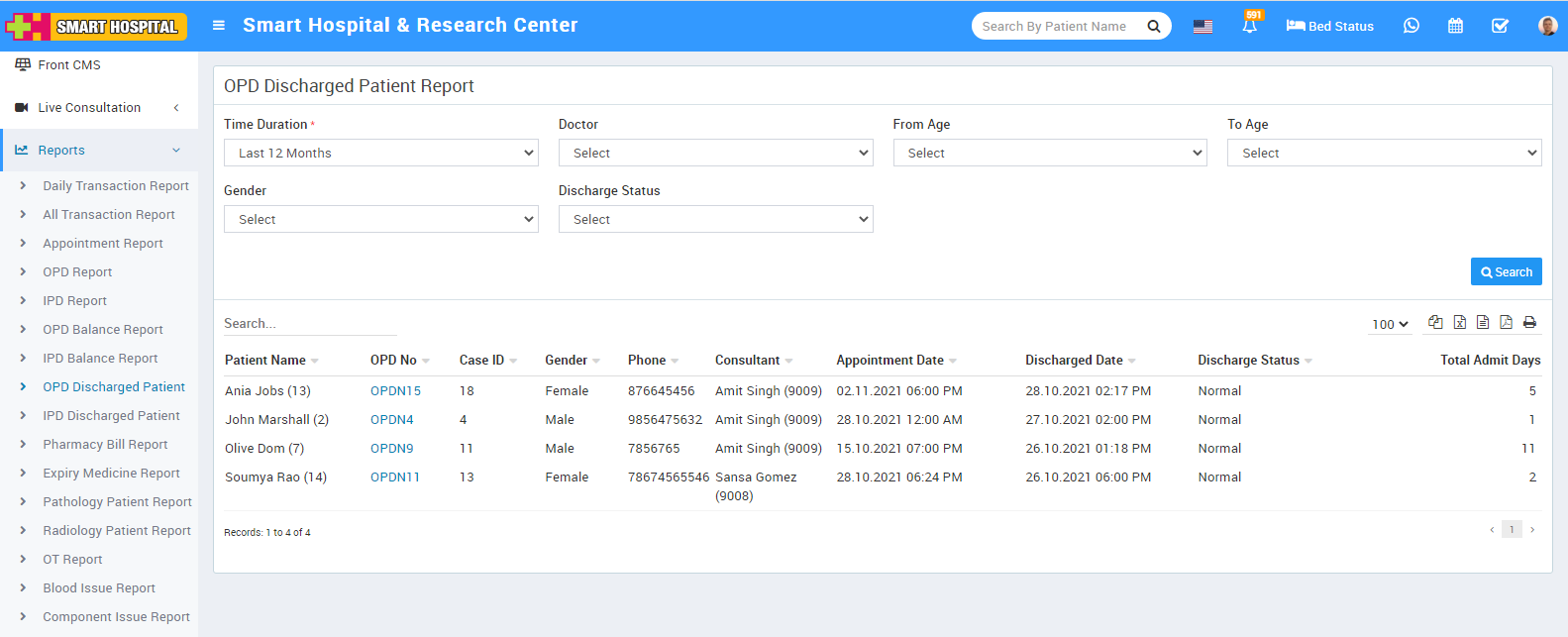Print the report table
Image resolution: width=1568 pixels, height=637 pixels.
(x=1529, y=322)
